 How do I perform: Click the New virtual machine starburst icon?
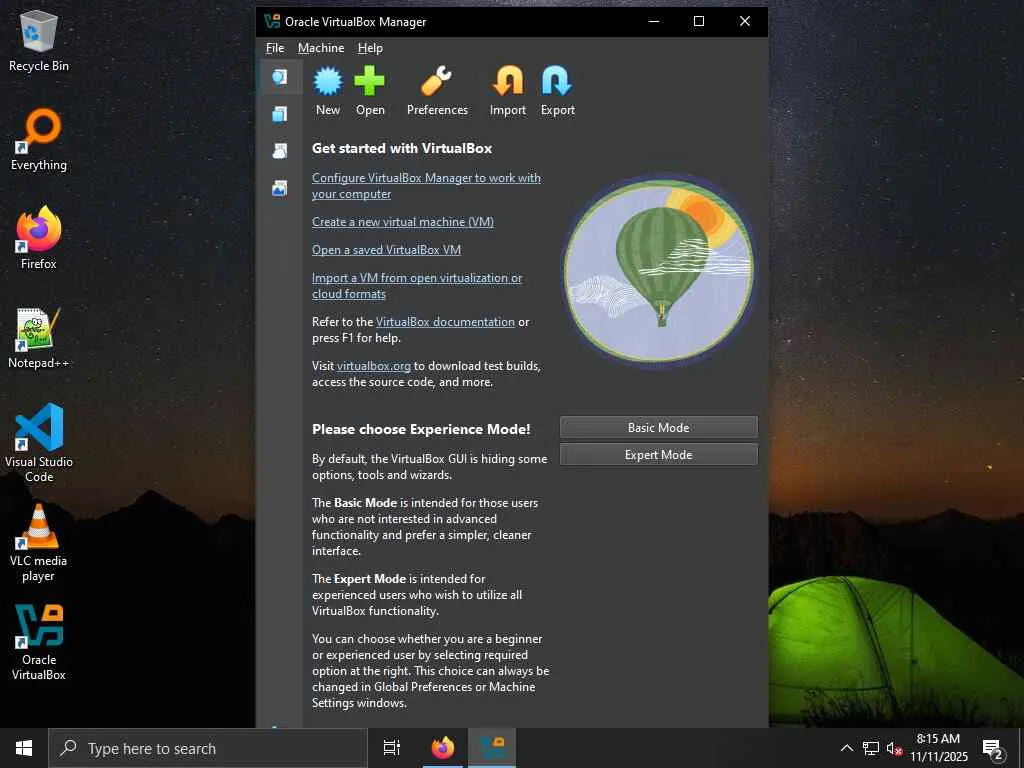328,82
